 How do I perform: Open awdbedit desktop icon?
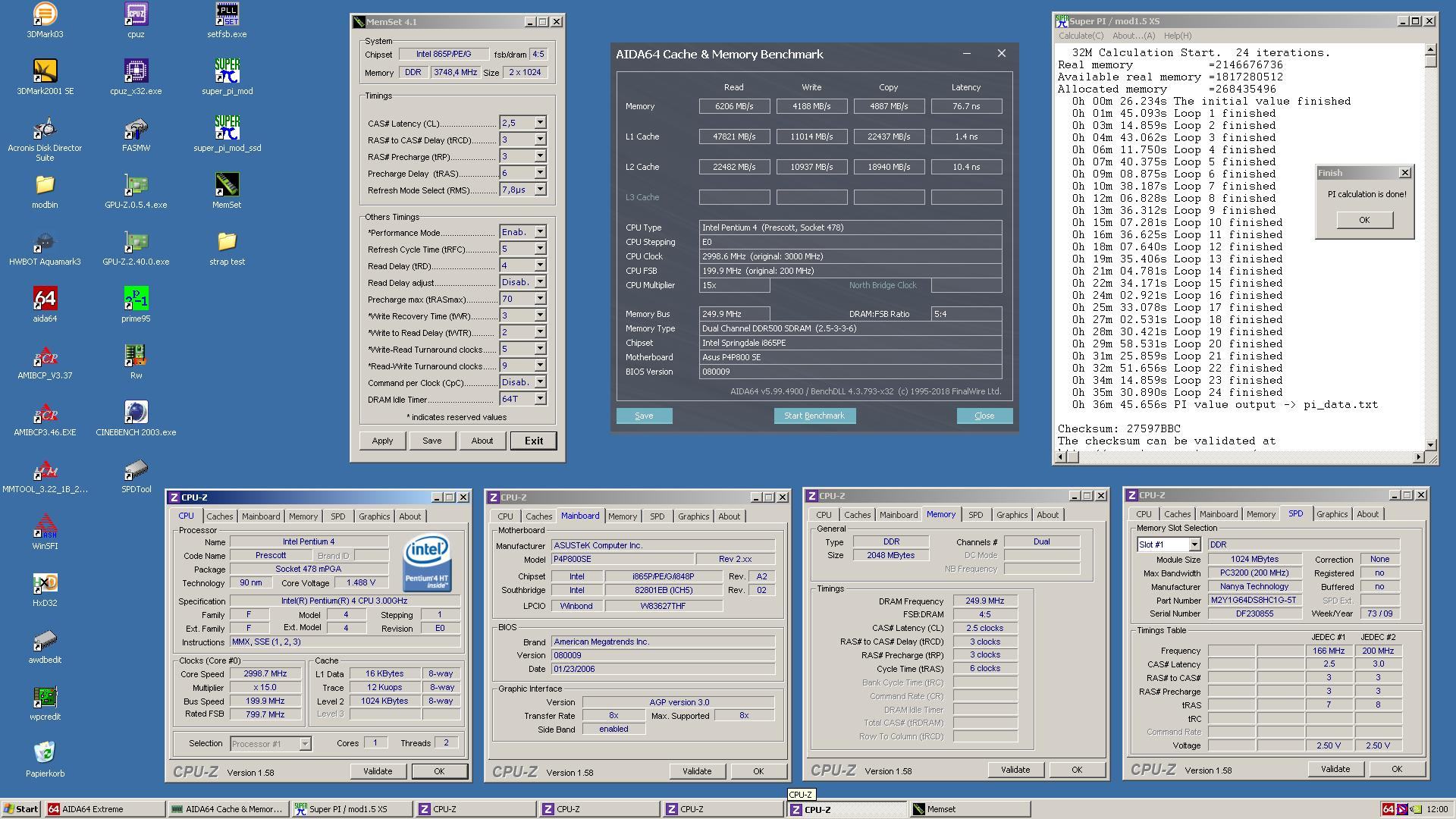point(45,645)
